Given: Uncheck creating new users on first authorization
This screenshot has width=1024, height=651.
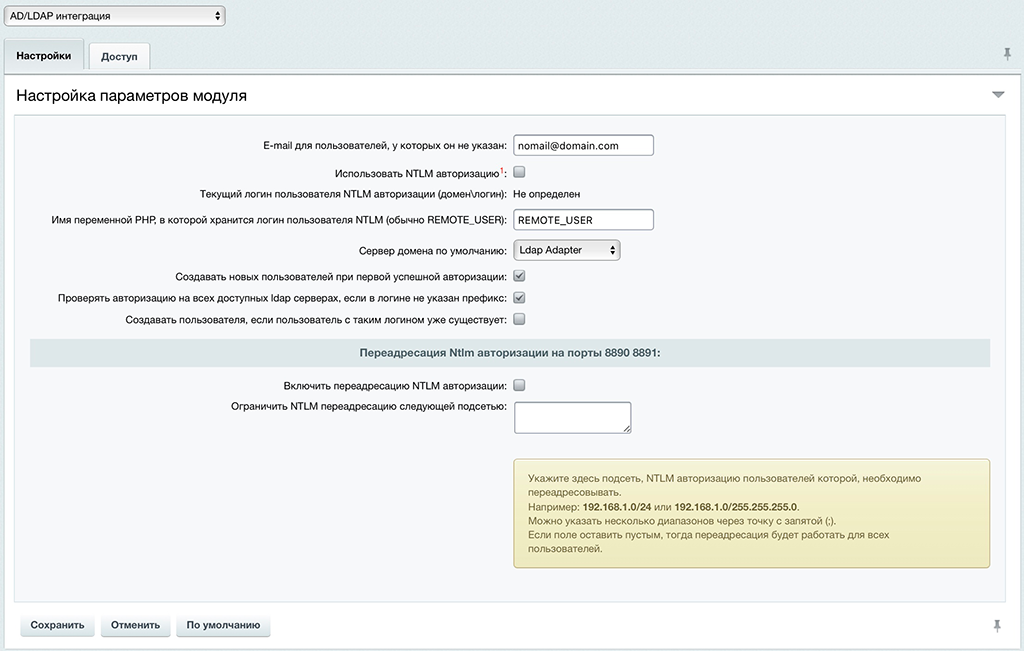Looking at the screenshot, I should 519,275.
